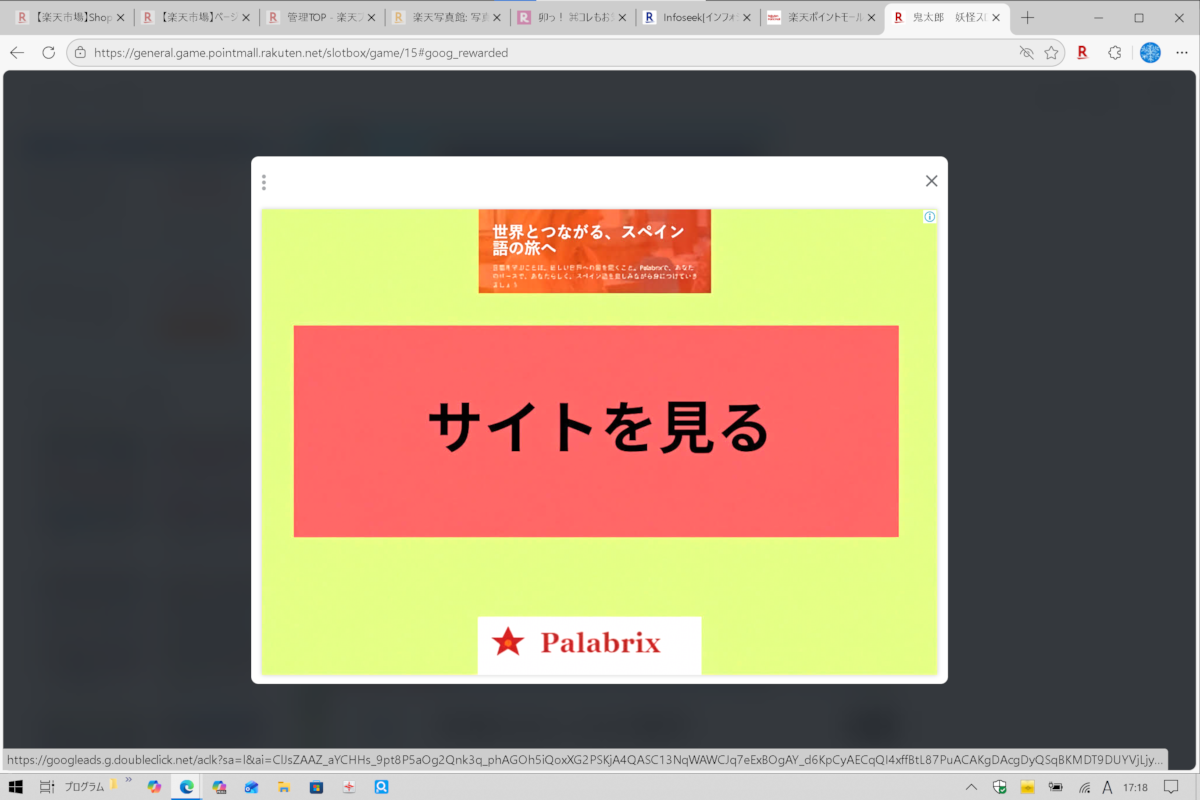Switch to 【楽天市場】ページ tab
The width and height of the screenshot is (1200, 800).
point(196,18)
